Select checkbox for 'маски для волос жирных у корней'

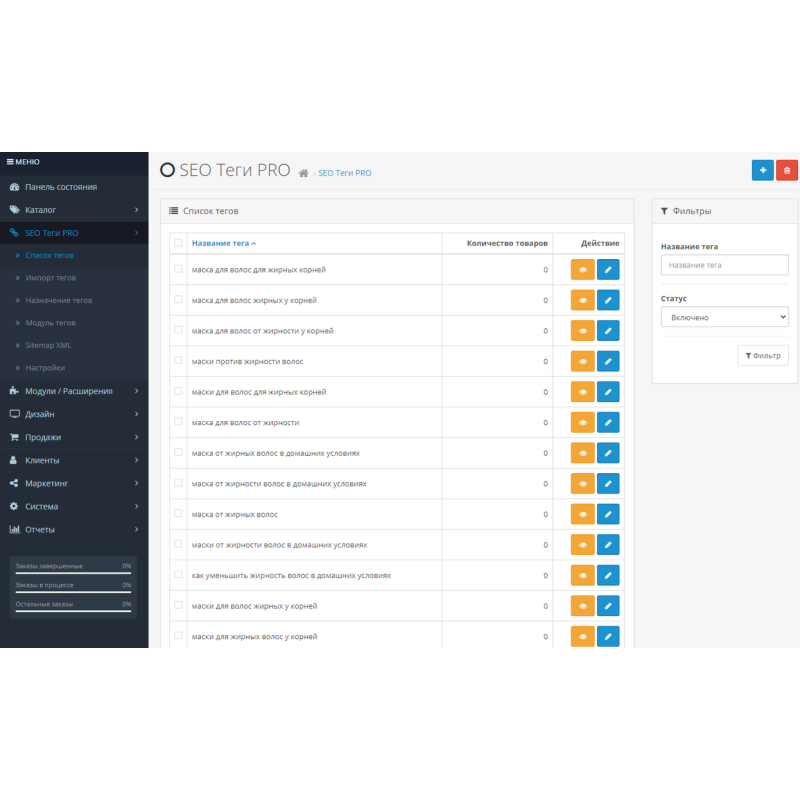pyautogui.click(x=178, y=605)
